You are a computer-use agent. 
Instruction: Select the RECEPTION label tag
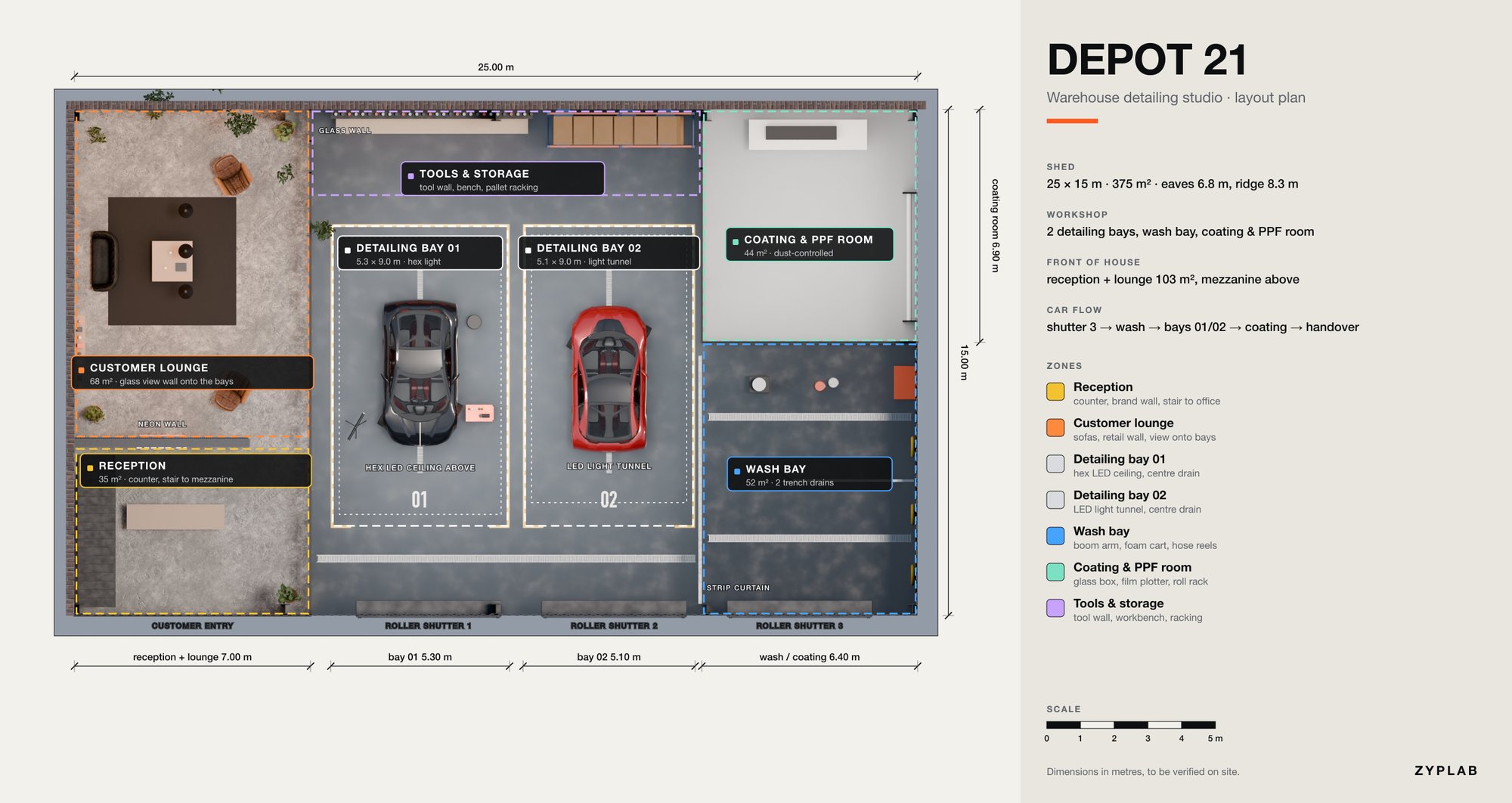click(195, 471)
